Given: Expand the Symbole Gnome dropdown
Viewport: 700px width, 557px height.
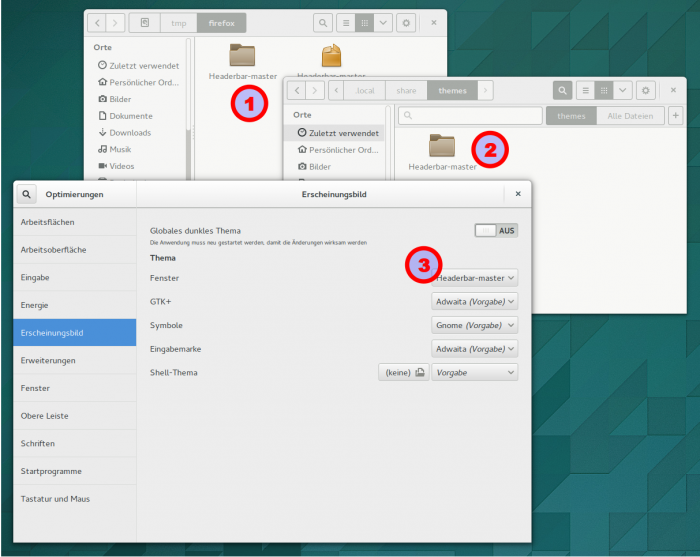Looking at the screenshot, I should 475,325.
